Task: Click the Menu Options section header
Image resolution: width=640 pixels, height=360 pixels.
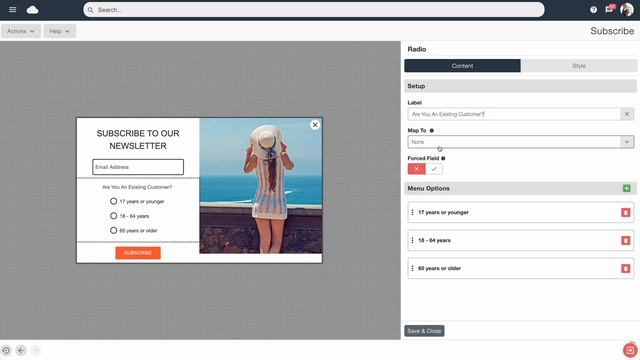Action: [x=520, y=188]
